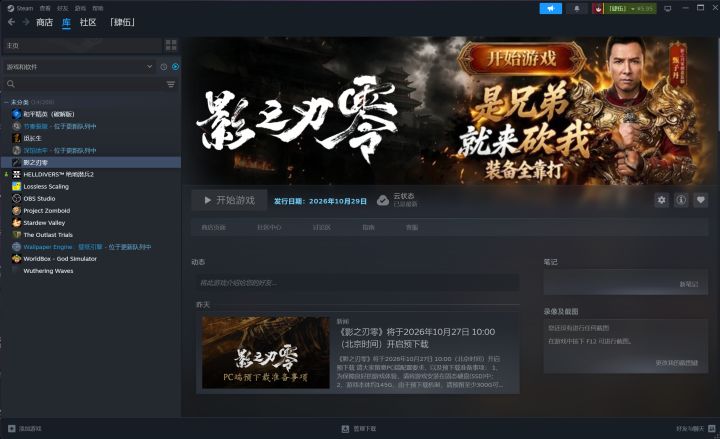Open the 「肆伍」 profile tab
The height and width of the screenshot is (439, 720).
click(122, 22)
